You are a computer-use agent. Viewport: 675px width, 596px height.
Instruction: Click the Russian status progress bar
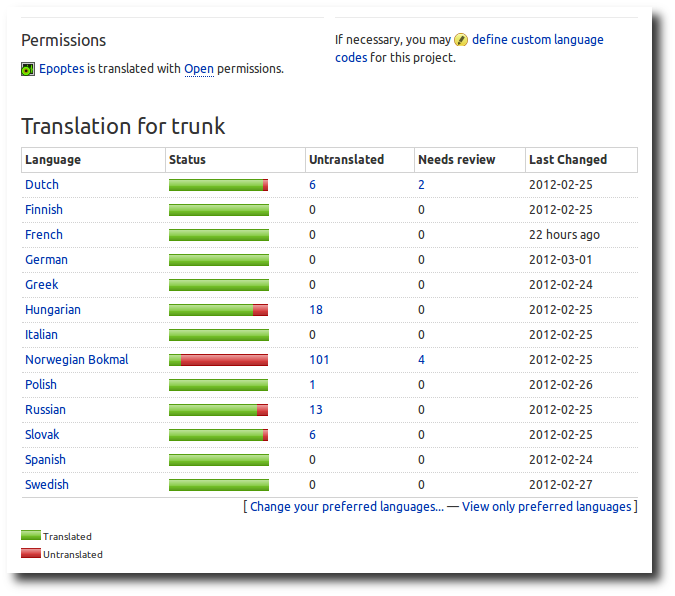218,410
